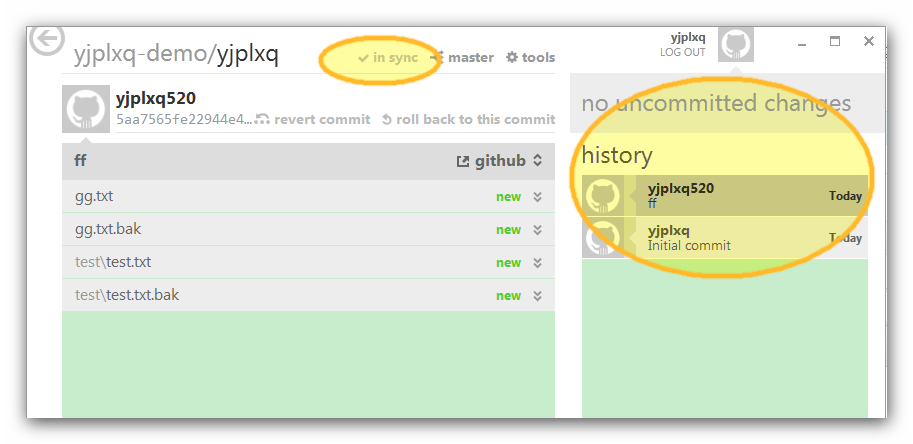Viewport: 913px width, 444px height.
Task: Maximize the application window
Action: [835, 41]
